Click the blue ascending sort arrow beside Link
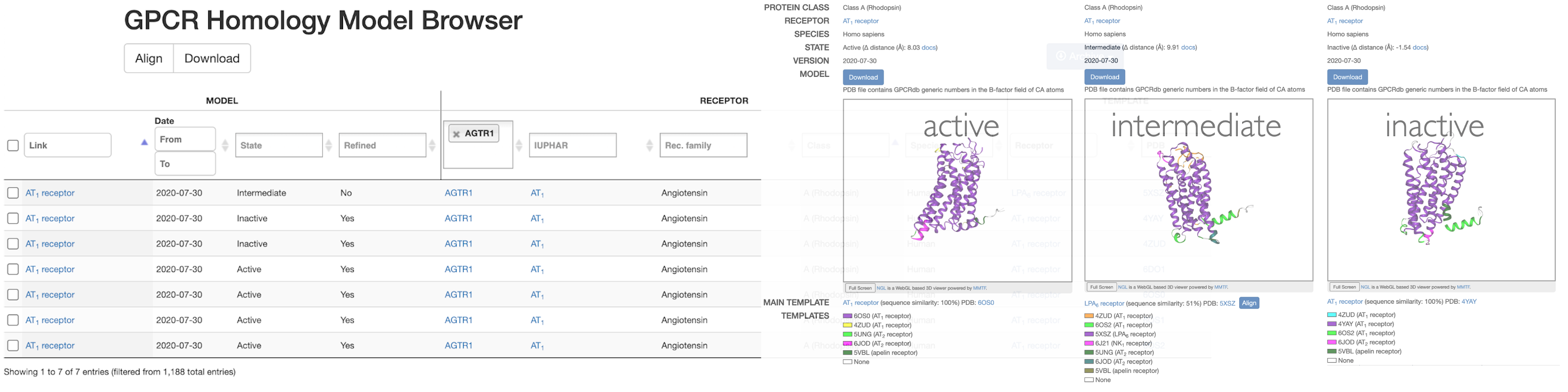Screen dimensions: 1568x392 click(144, 143)
